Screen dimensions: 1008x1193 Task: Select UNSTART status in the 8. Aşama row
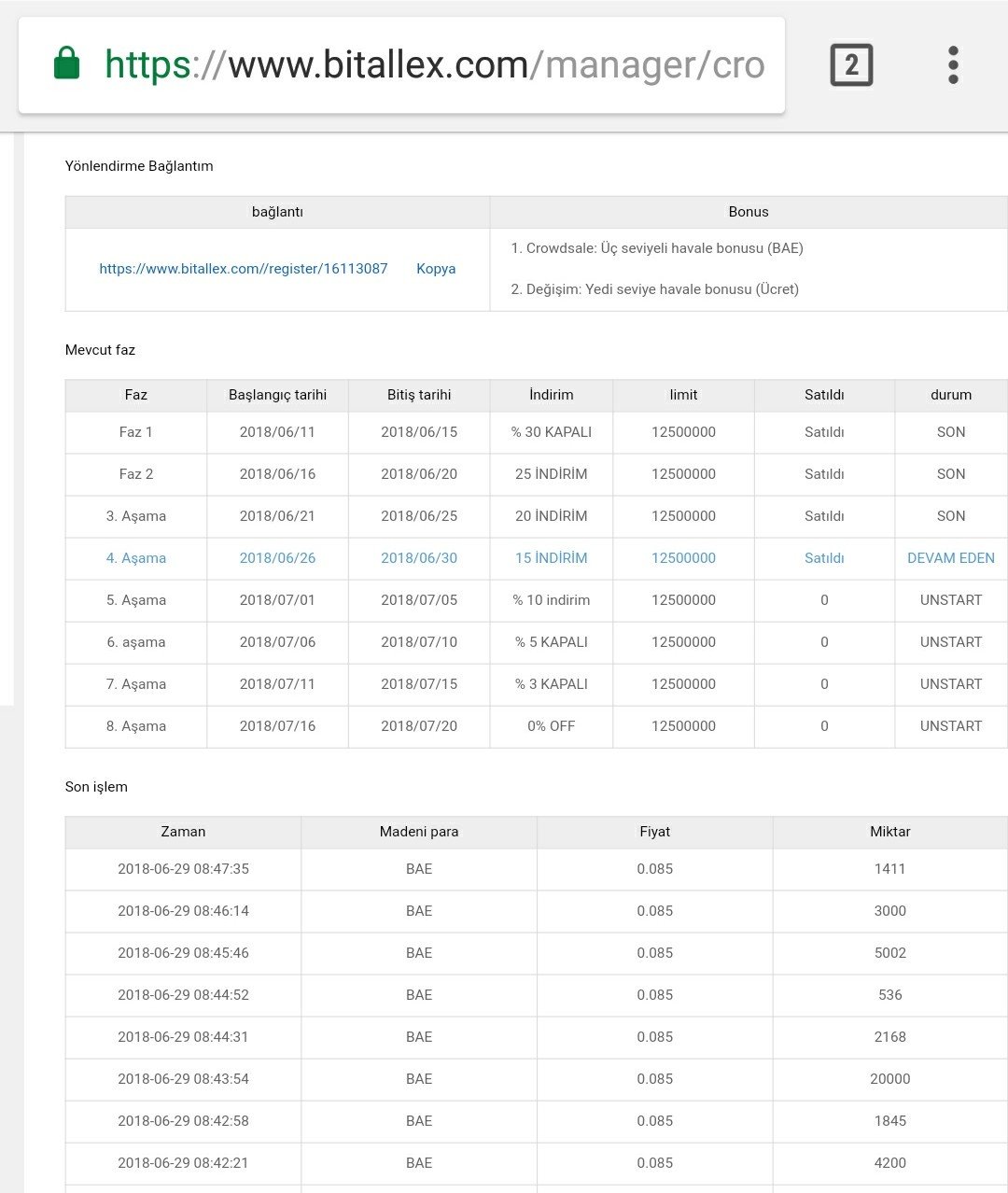[951, 726]
